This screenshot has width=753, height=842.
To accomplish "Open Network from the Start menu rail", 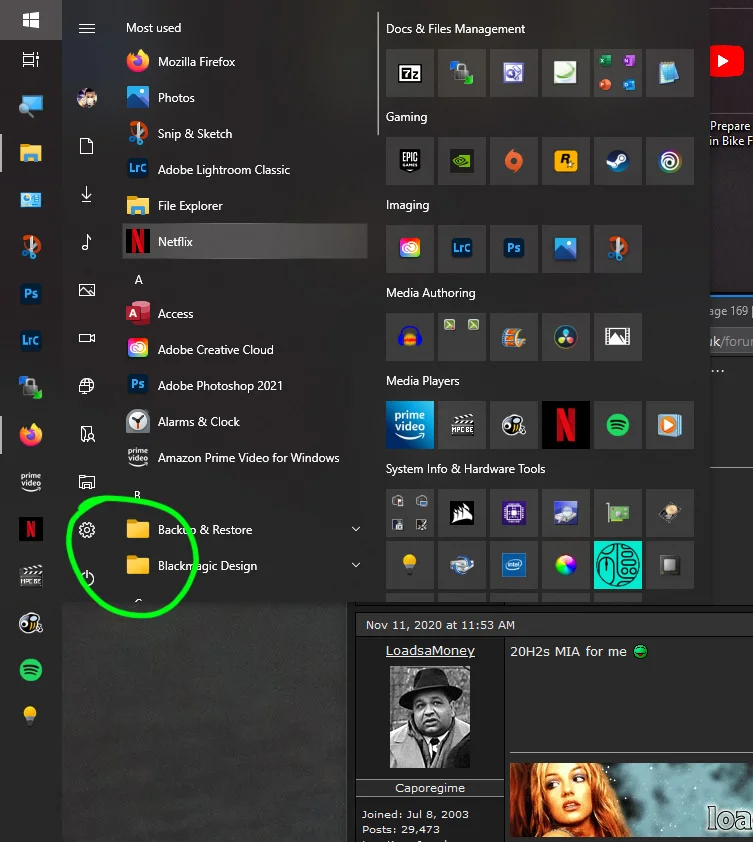I will 86,386.
